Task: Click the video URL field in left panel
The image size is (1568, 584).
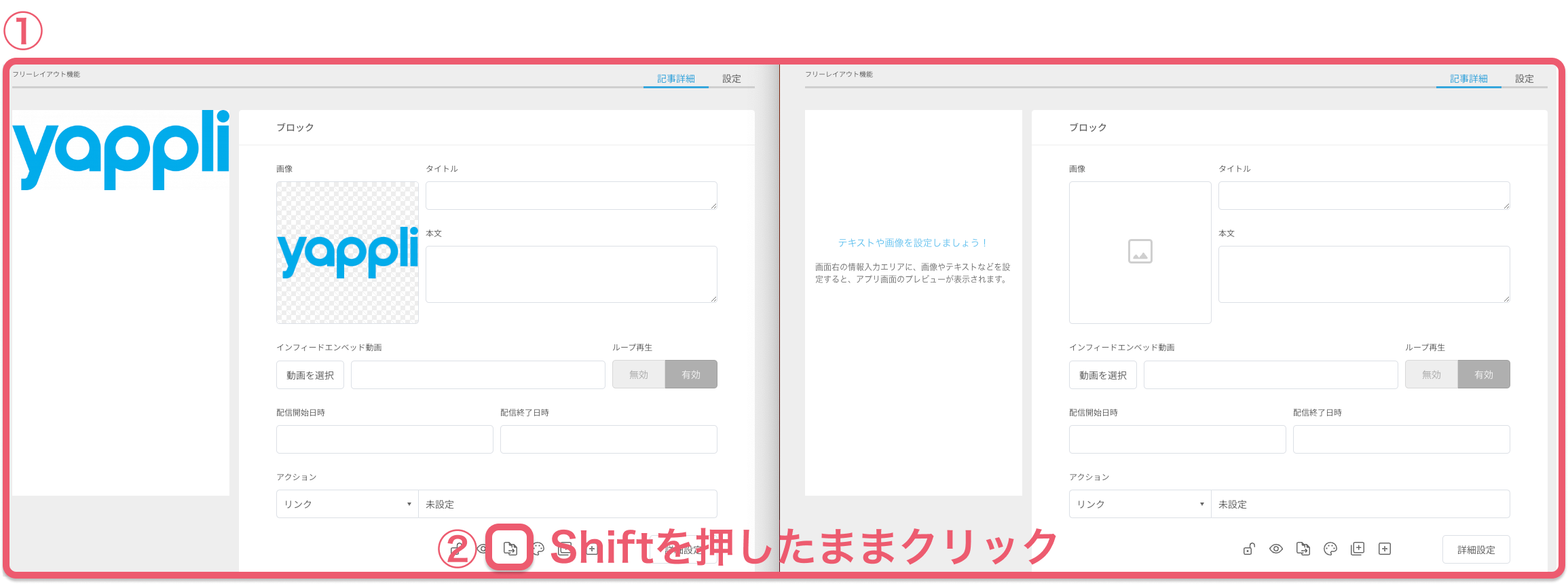Action: (478, 375)
